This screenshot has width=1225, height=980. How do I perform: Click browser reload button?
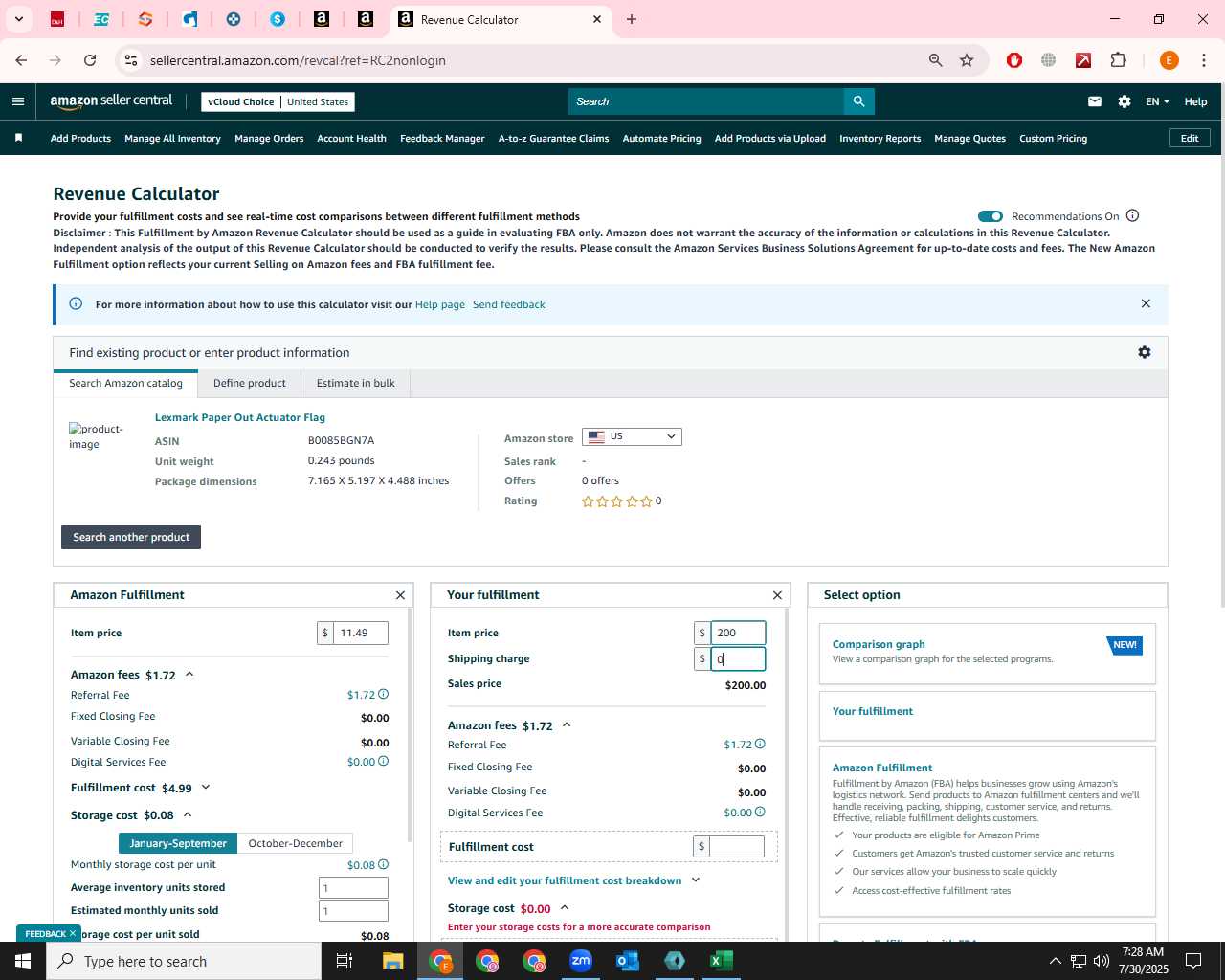click(x=90, y=60)
